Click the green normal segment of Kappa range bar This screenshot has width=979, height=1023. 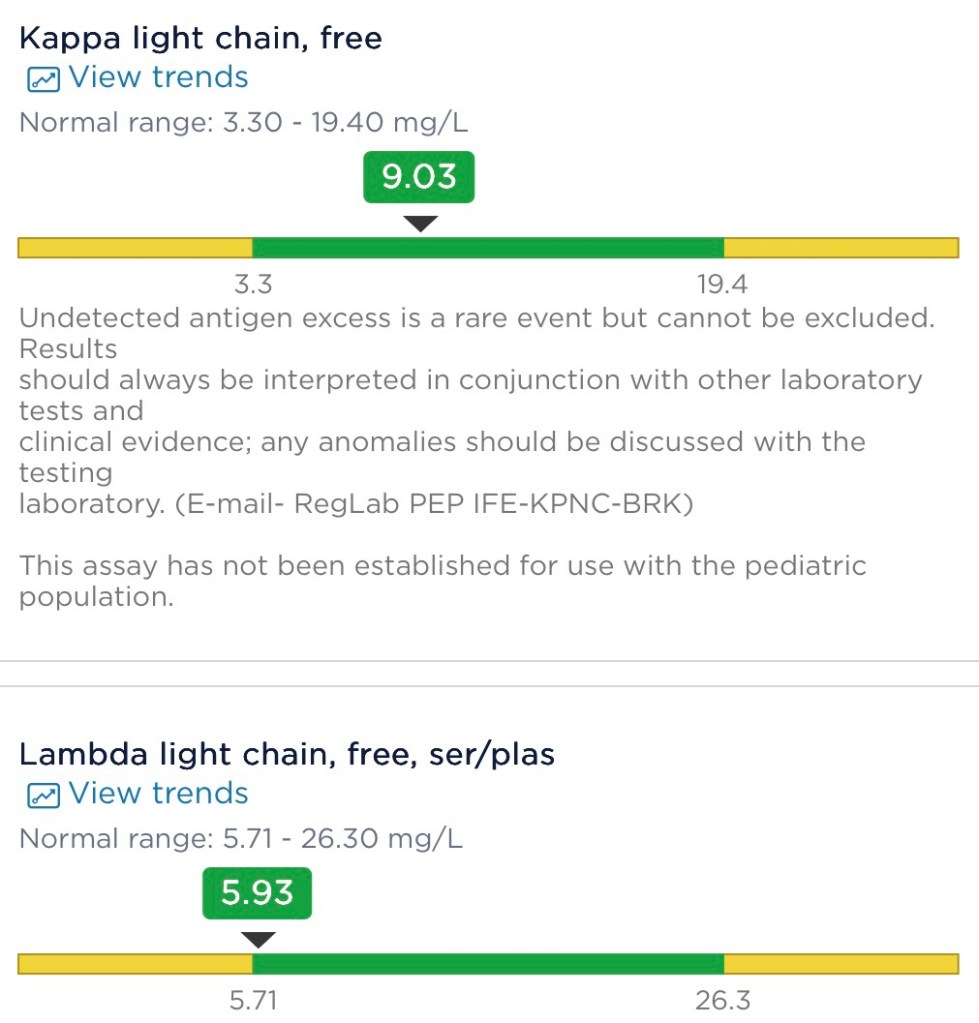487,248
